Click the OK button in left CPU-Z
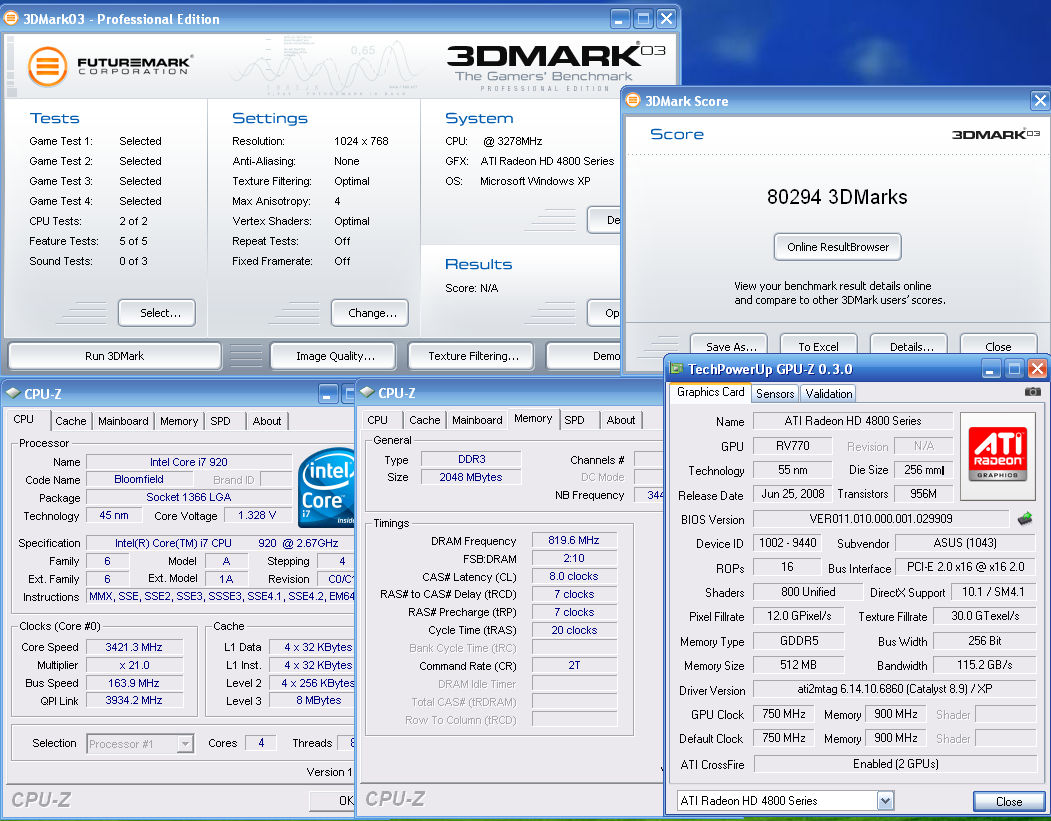The image size is (1051, 821). 333,800
